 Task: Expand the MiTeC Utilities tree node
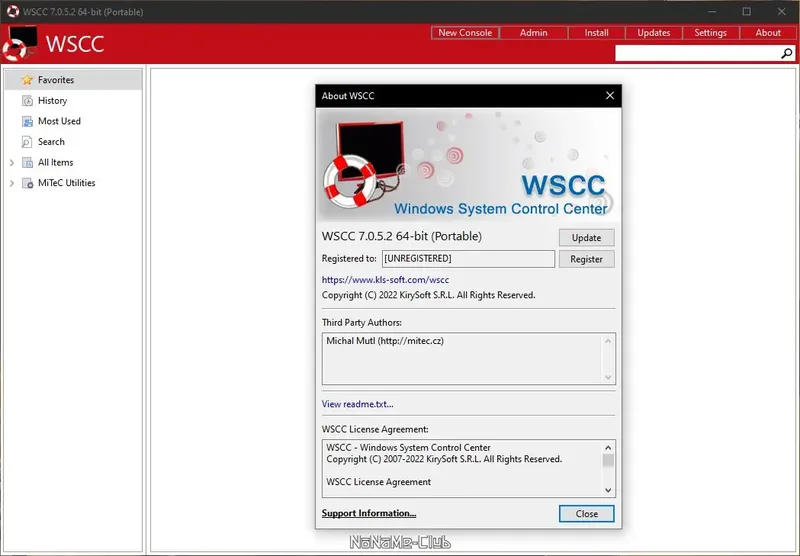click(x=12, y=183)
